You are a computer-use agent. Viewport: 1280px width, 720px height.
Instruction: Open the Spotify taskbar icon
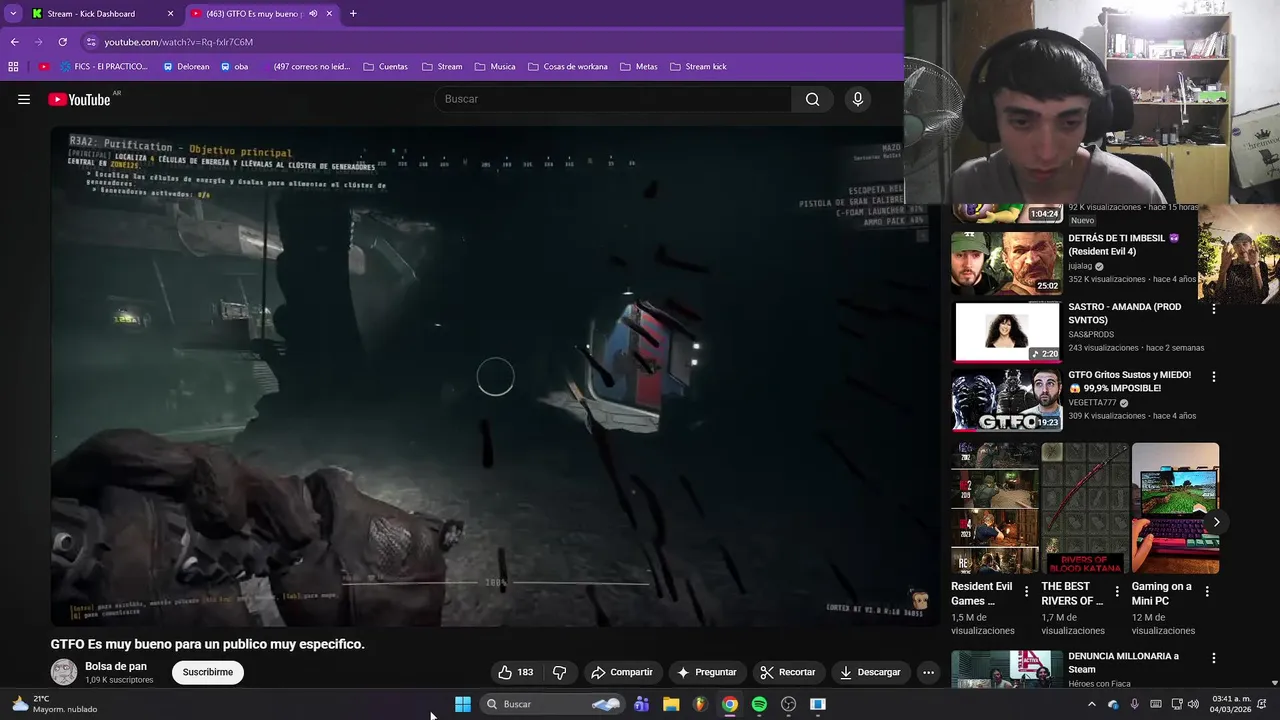tap(759, 704)
